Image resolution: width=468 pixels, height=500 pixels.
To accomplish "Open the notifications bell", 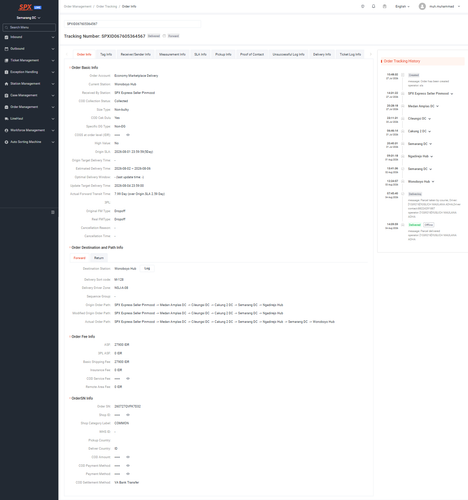I will click(374, 6).
